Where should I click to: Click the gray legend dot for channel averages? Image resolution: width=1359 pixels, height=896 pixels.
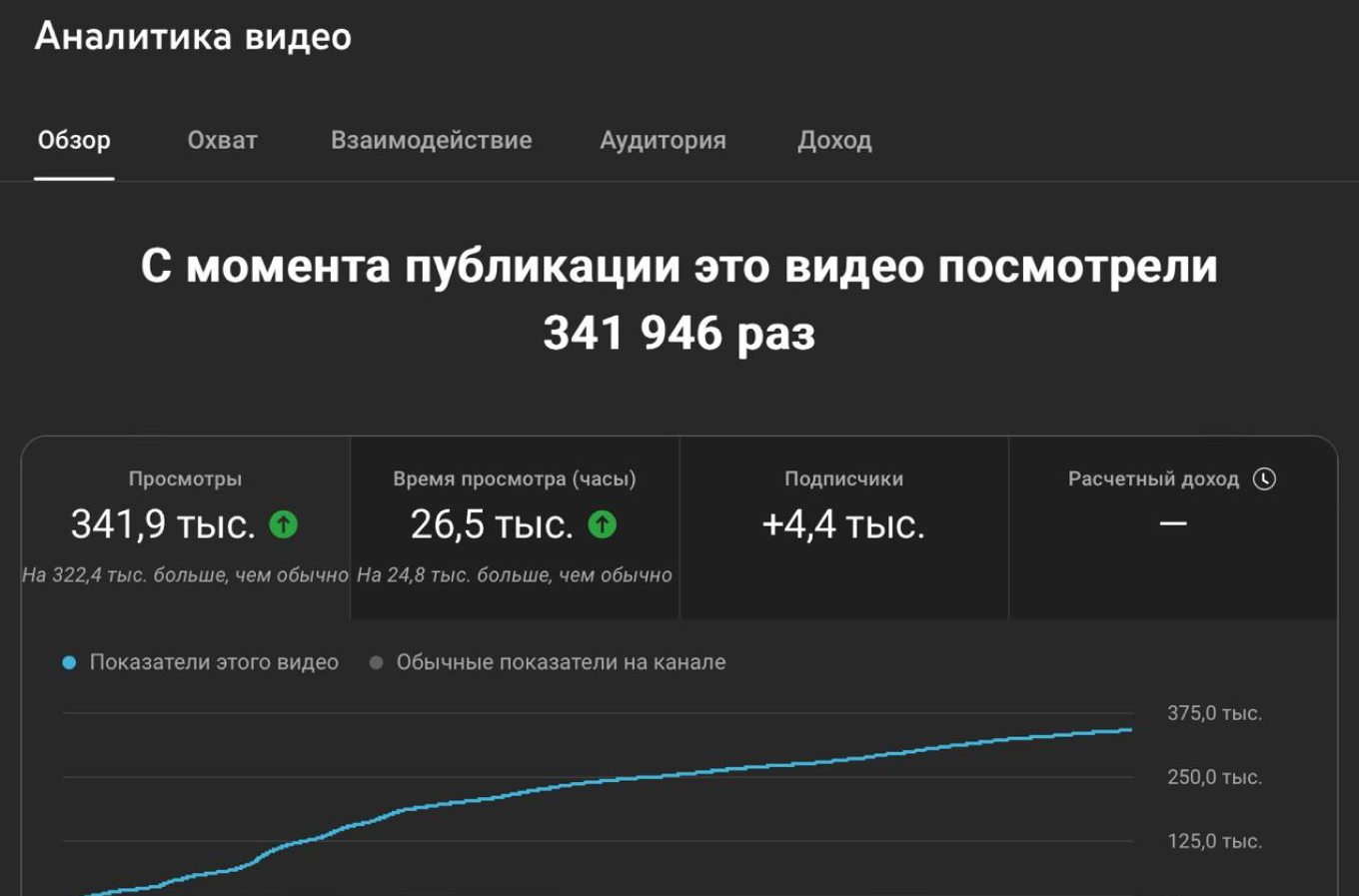(x=376, y=661)
